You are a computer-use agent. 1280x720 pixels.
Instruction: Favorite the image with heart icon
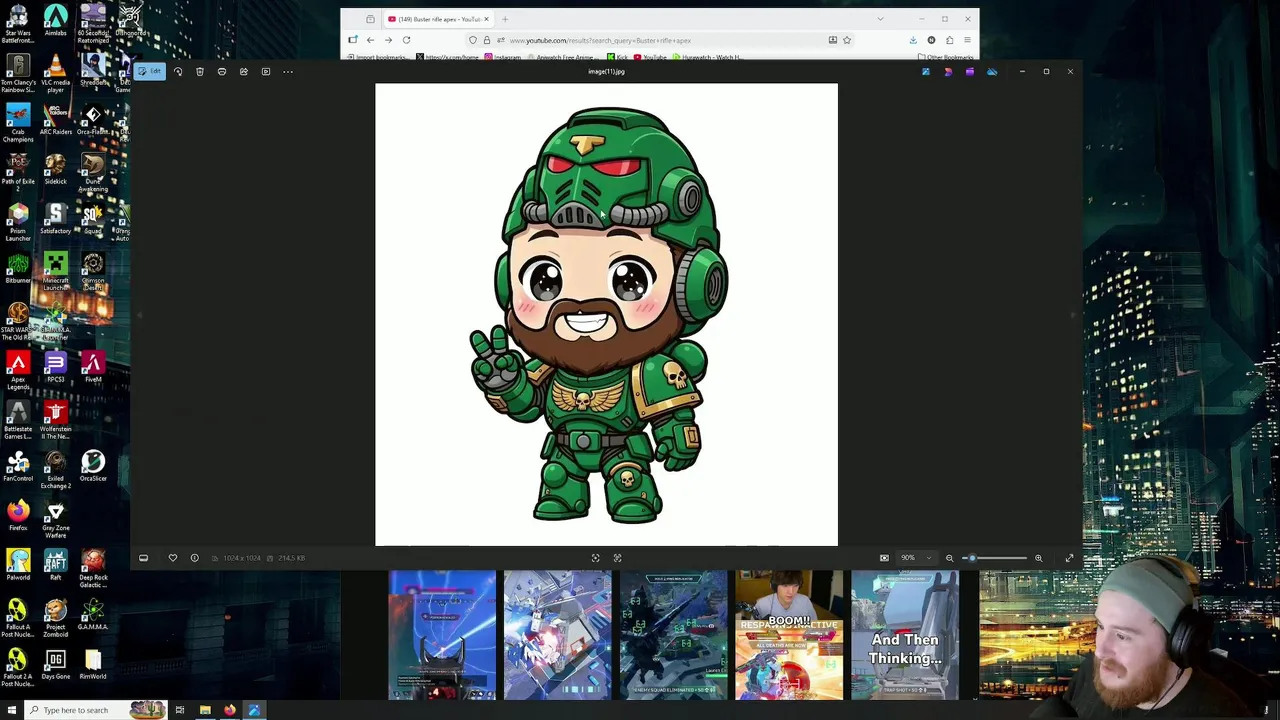172,558
